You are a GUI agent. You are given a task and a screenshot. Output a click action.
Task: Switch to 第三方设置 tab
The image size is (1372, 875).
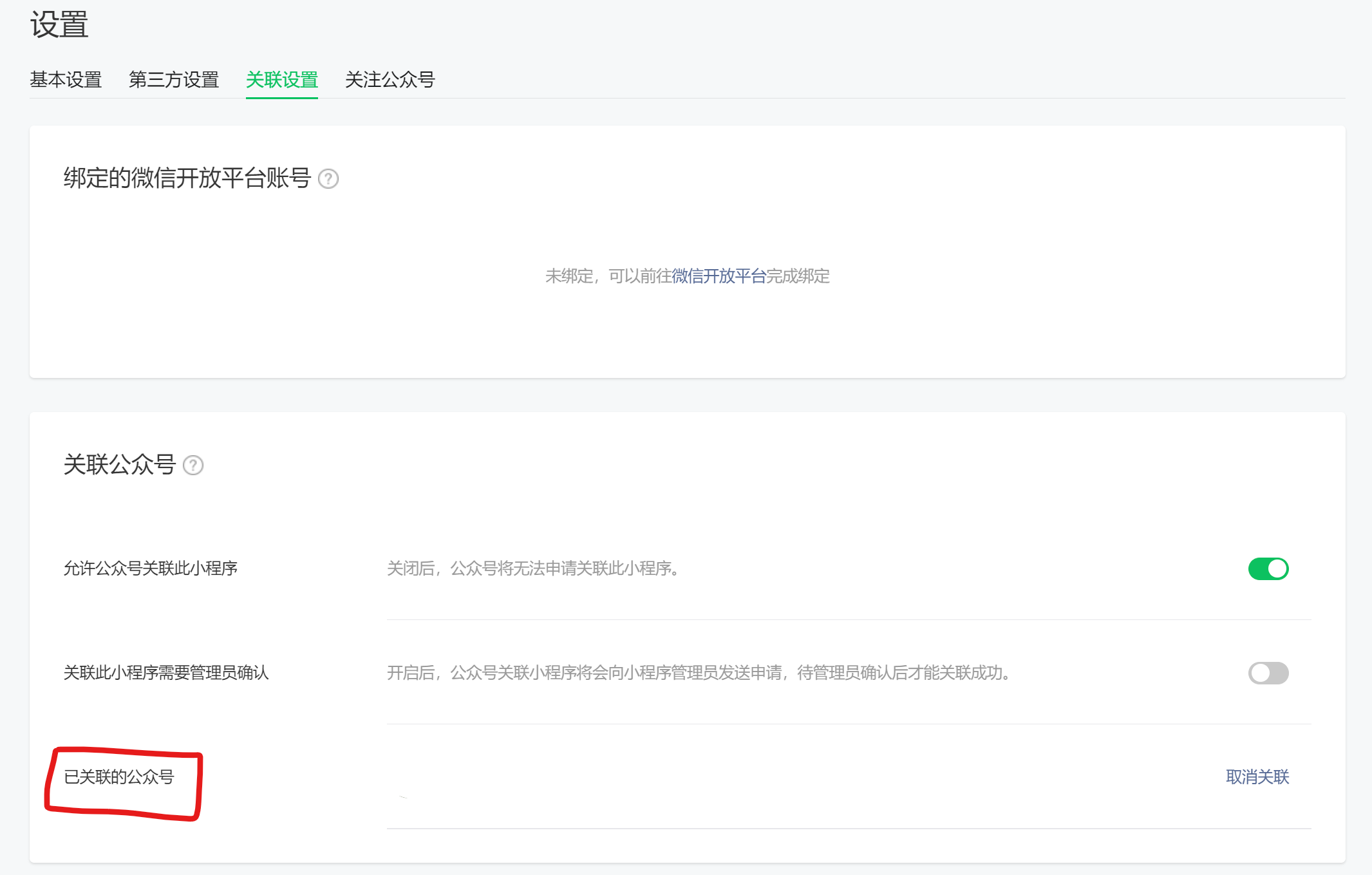tap(174, 80)
